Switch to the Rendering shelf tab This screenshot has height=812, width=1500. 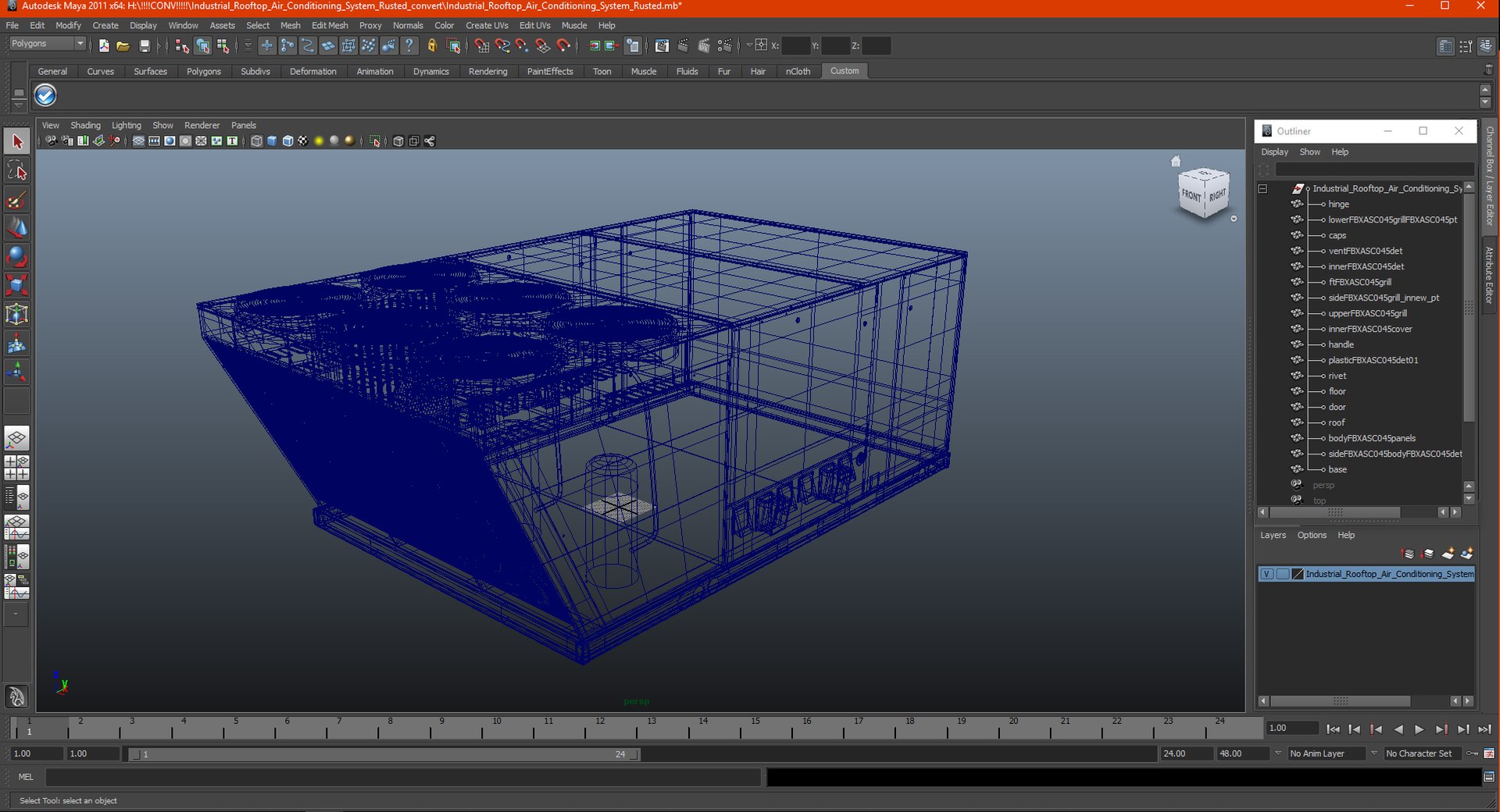tap(487, 71)
